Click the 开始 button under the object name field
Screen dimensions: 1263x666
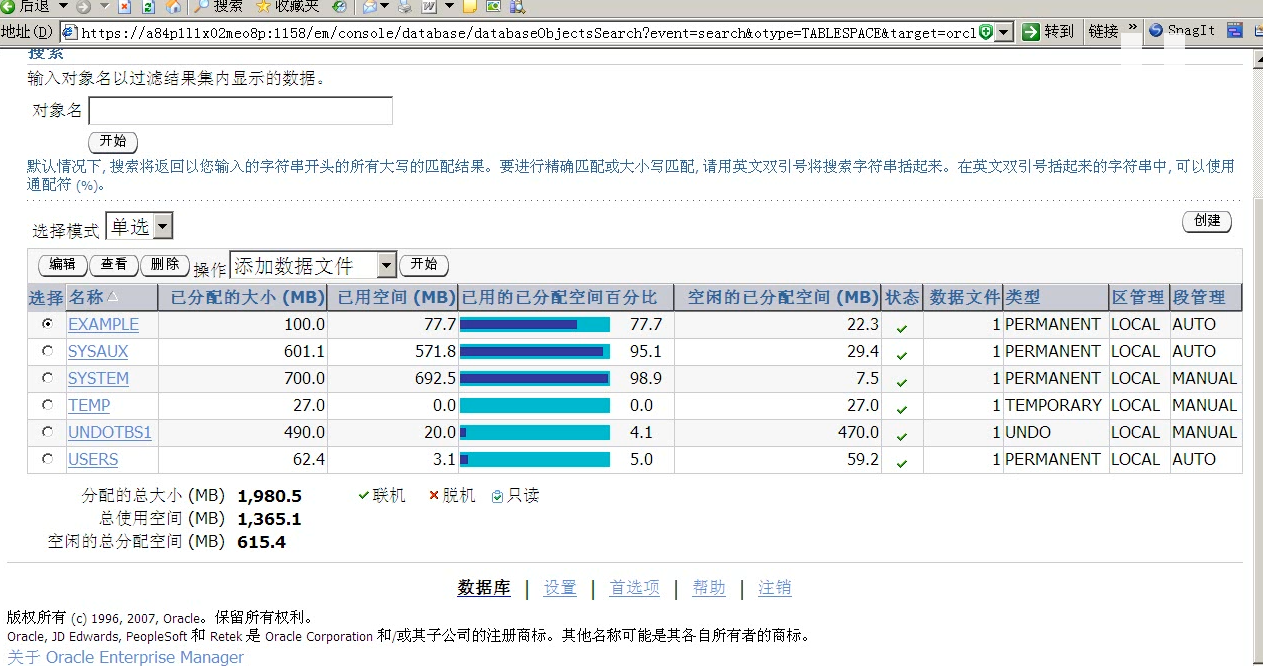tap(113, 141)
